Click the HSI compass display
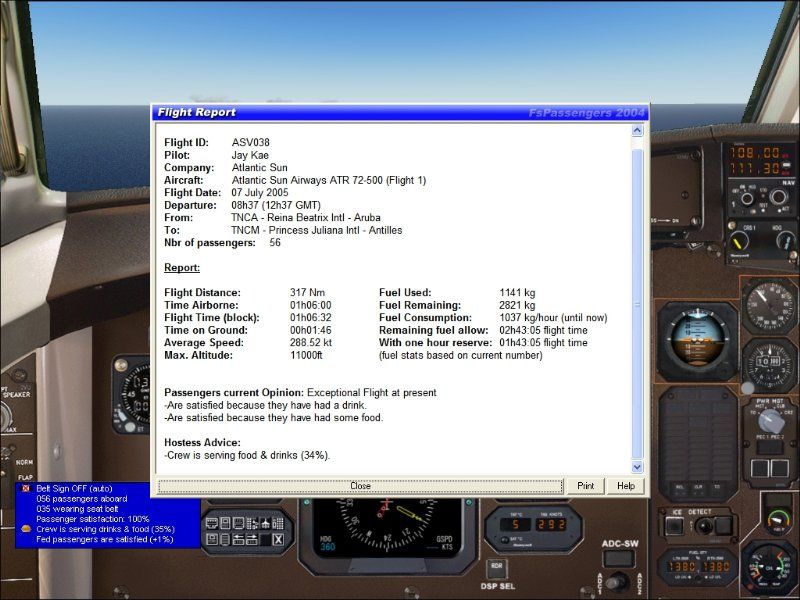This screenshot has width=800, height=600. click(x=386, y=528)
